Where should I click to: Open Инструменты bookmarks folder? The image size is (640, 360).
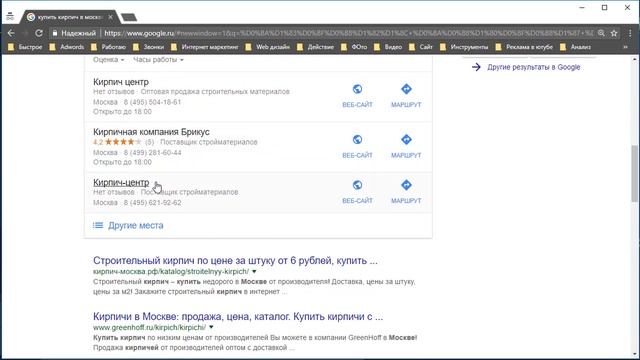pyautogui.click(x=464, y=47)
